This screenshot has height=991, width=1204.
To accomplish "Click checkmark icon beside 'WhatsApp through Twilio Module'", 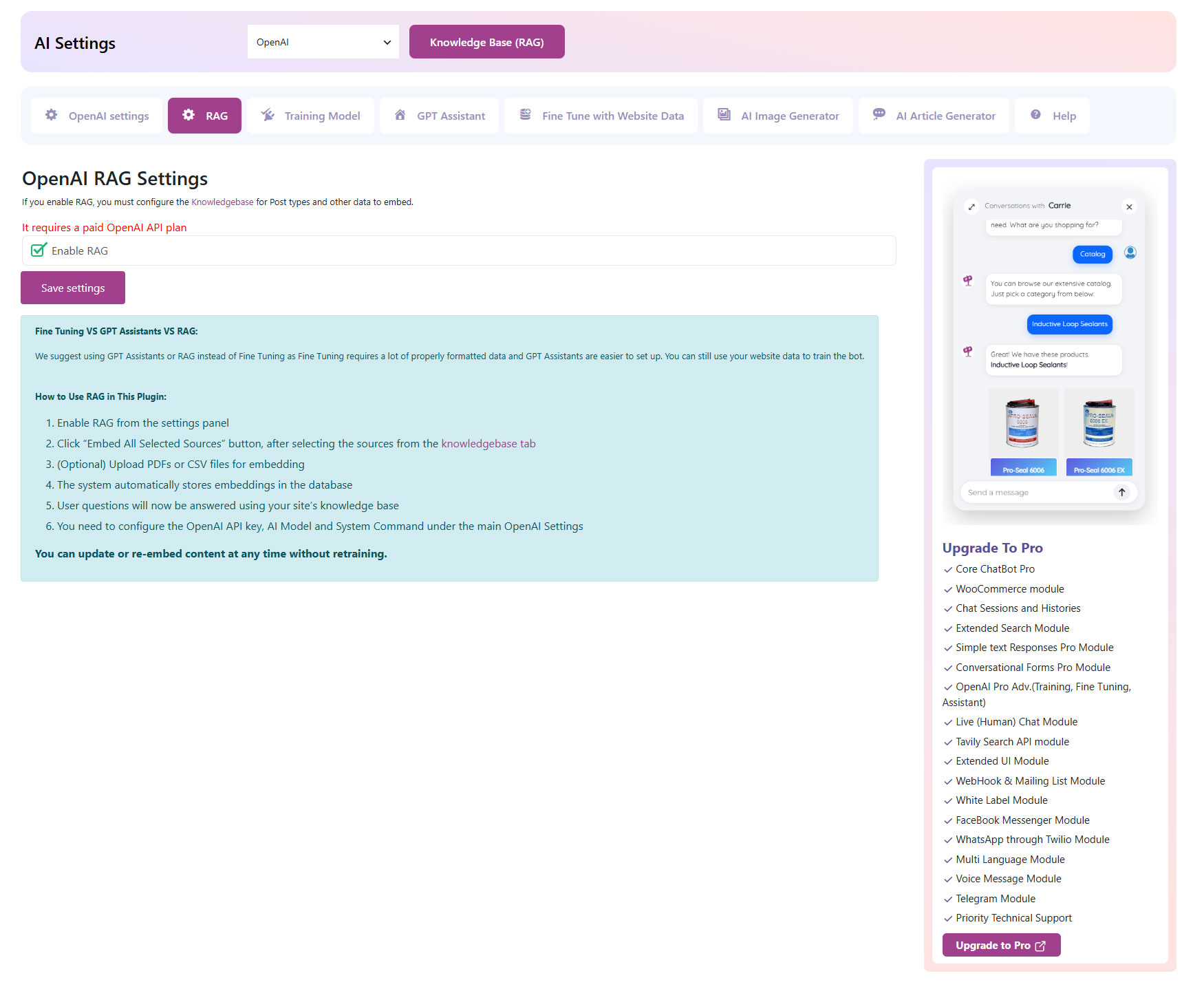I will tap(948, 840).
